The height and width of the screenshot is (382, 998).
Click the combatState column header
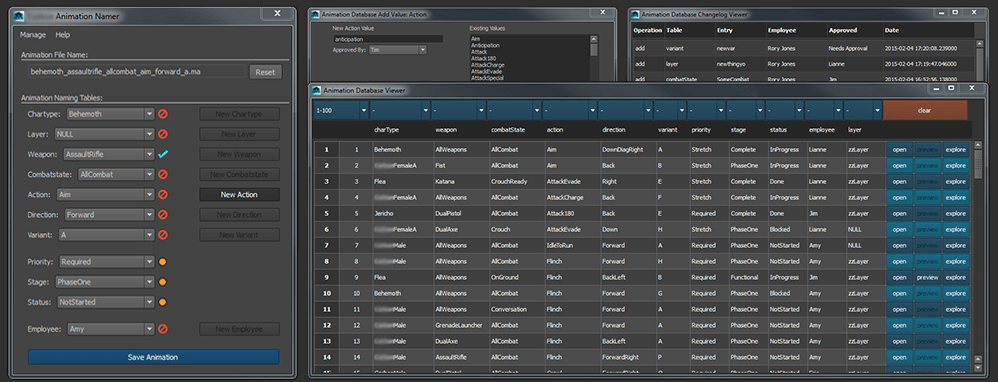click(x=508, y=130)
